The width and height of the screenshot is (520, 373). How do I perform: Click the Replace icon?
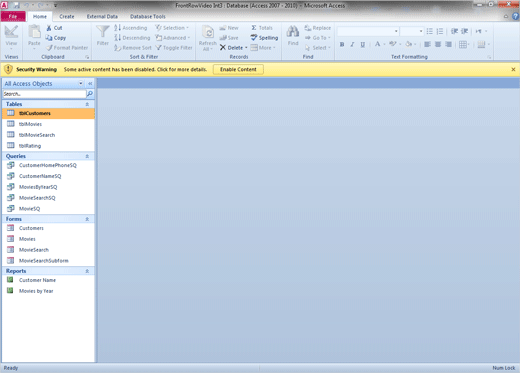(x=308, y=28)
